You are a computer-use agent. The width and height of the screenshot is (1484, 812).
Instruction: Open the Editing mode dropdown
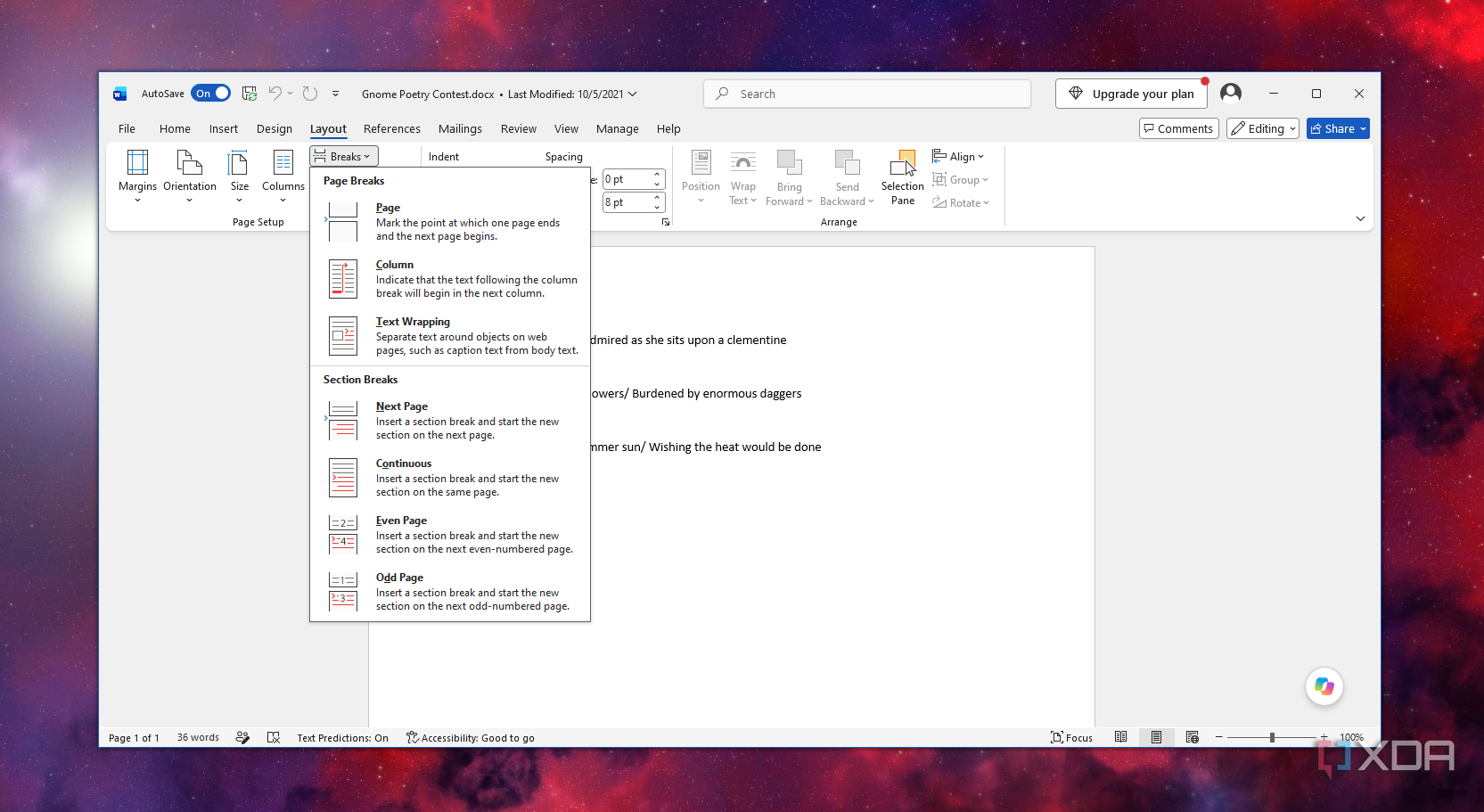pyautogui.click(x=1262, y=128)
